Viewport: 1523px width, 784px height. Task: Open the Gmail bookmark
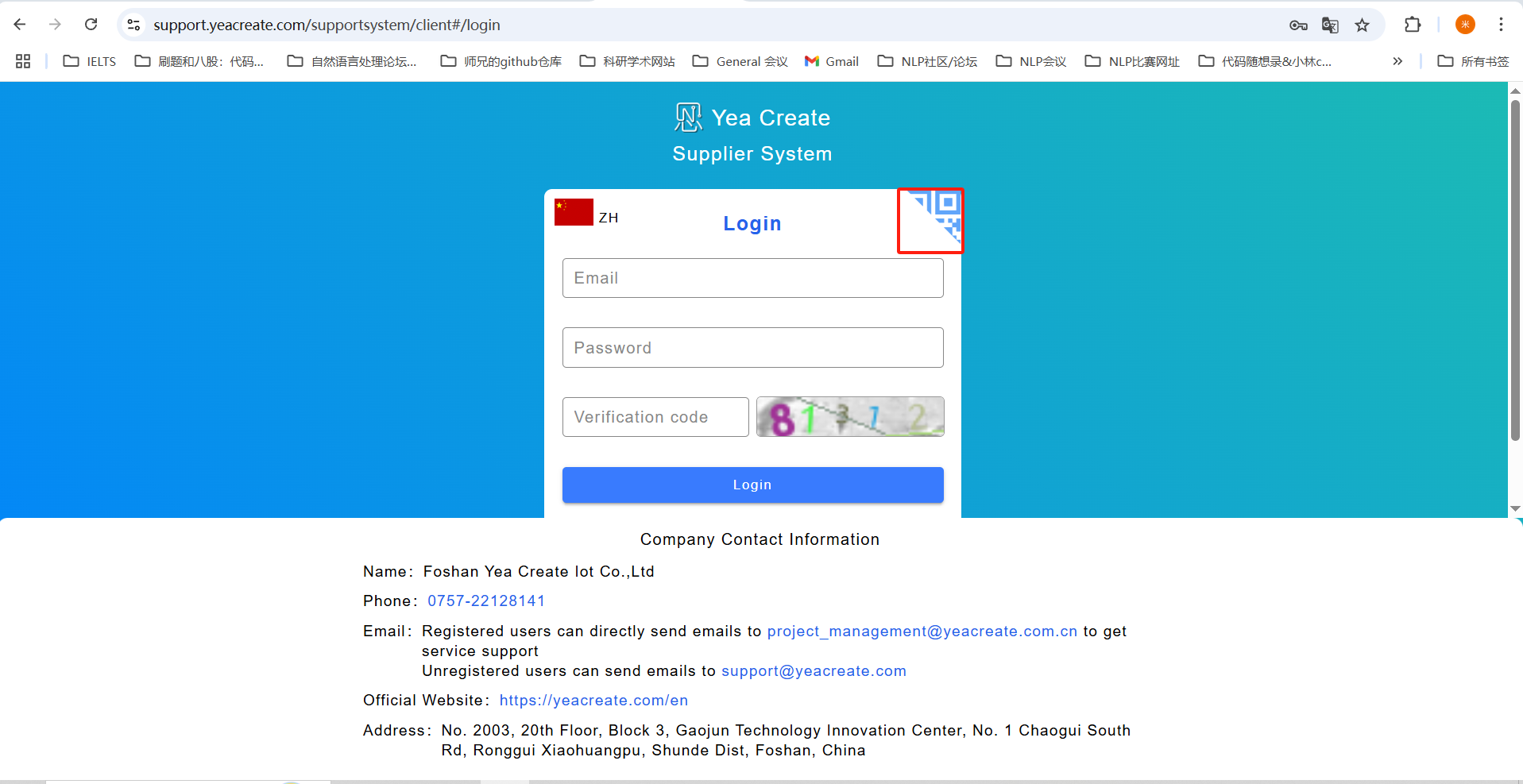832,61
